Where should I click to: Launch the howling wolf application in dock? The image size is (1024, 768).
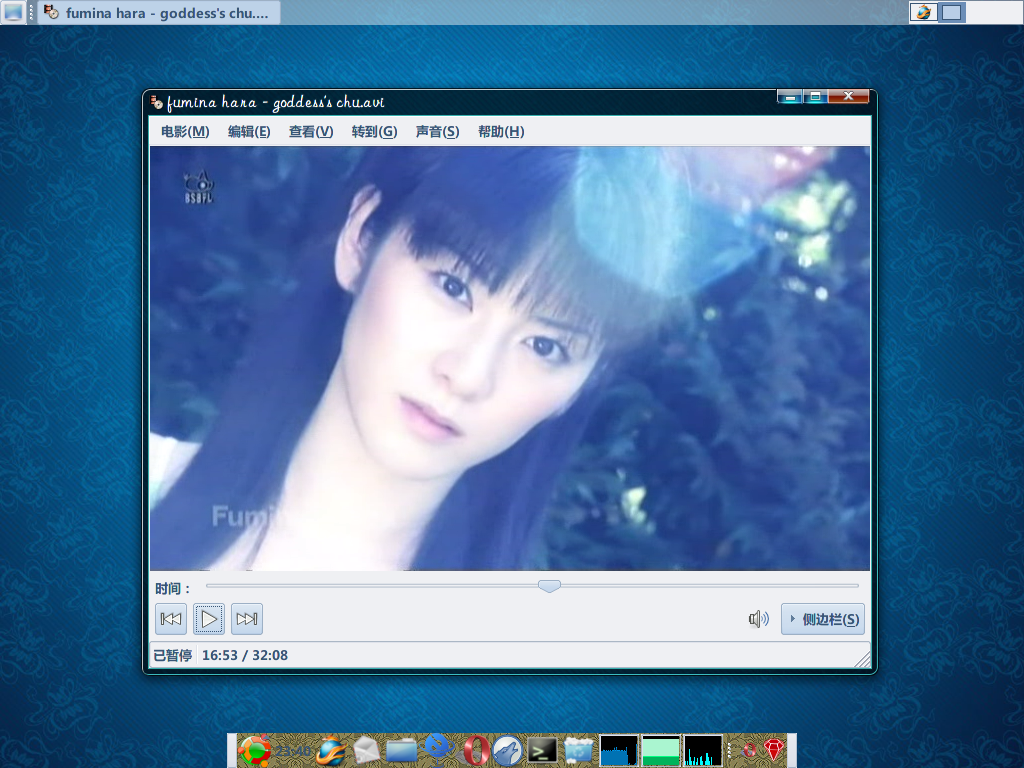pyautogui.click(x=507, y=750)
